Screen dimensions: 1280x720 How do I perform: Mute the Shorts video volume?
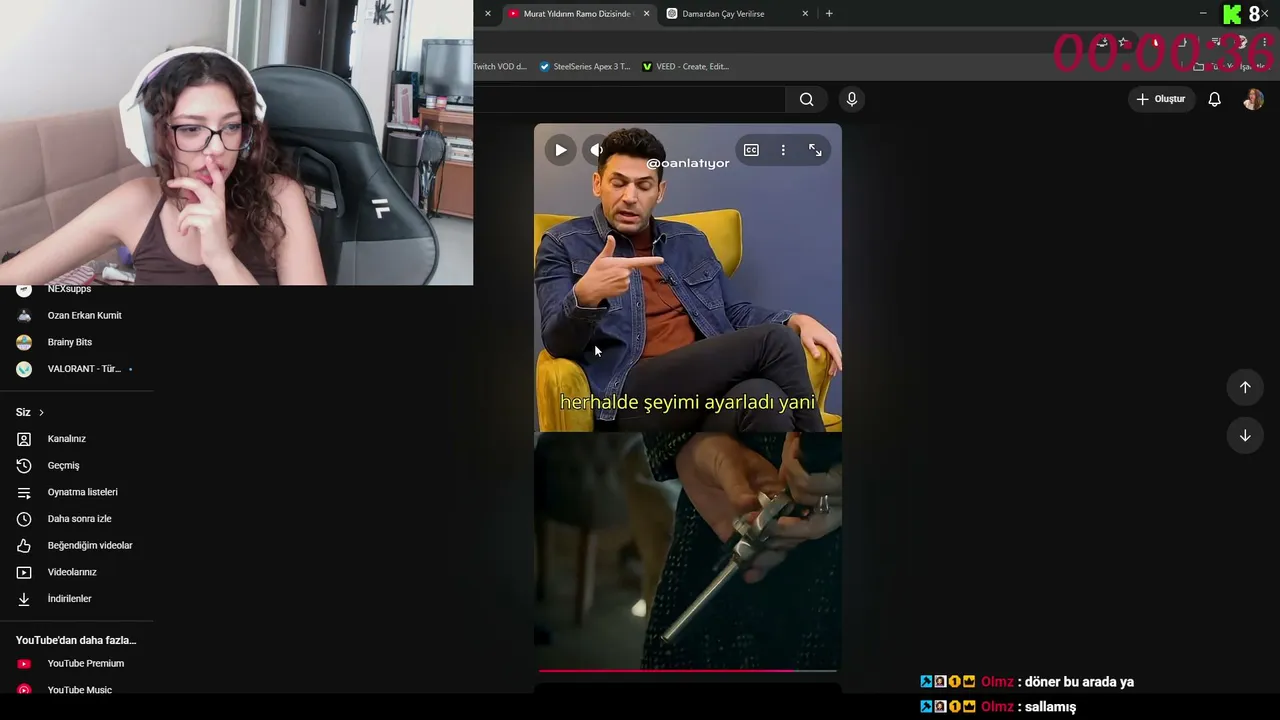click(x=597, y=150)
